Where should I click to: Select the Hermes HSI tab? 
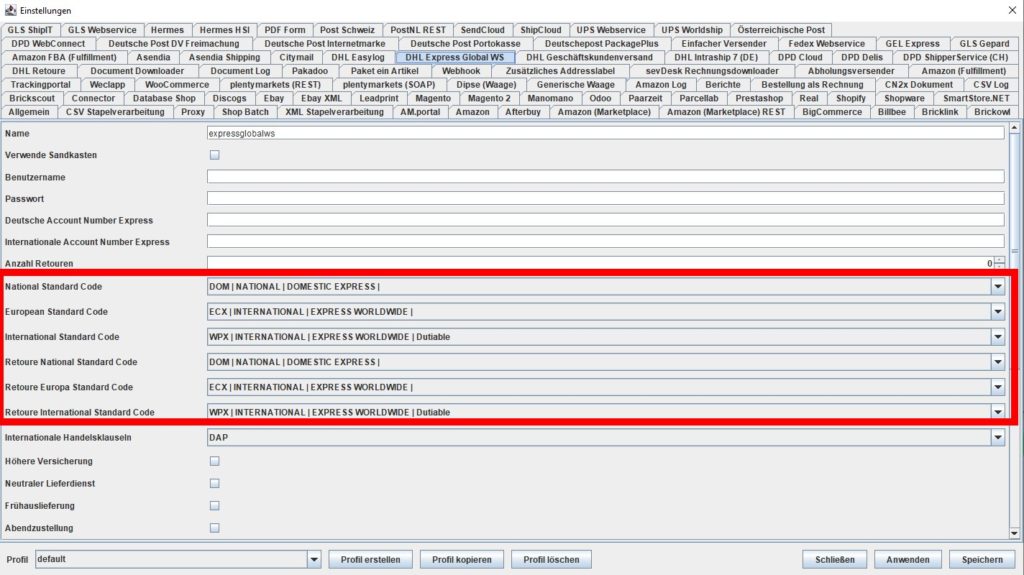(225, 30)
